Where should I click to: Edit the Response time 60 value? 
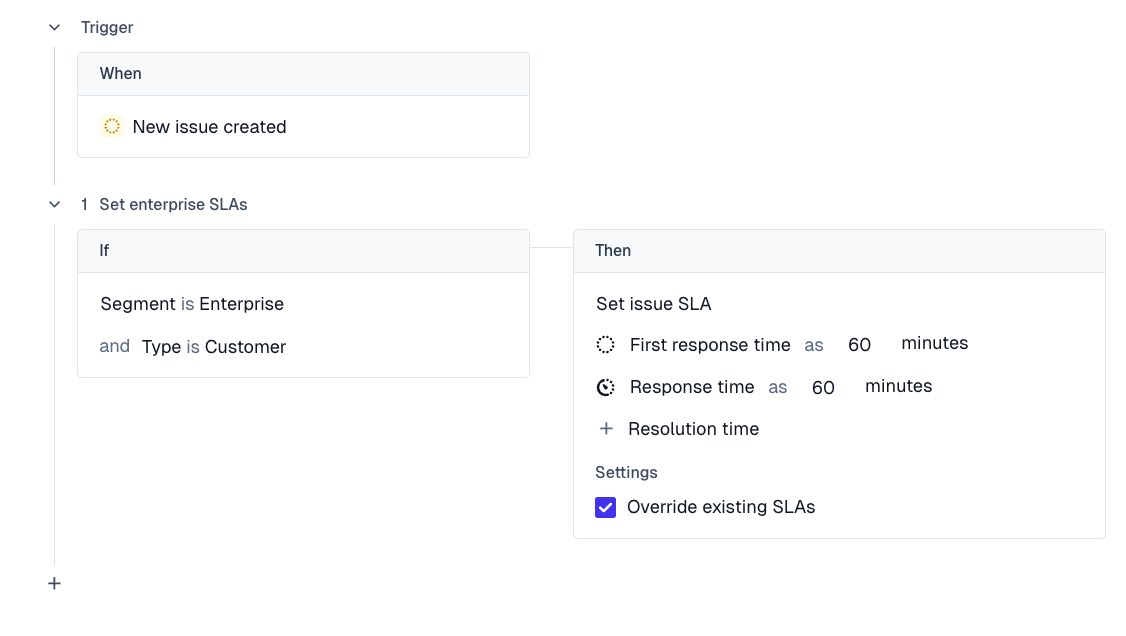tap(823, 388)
